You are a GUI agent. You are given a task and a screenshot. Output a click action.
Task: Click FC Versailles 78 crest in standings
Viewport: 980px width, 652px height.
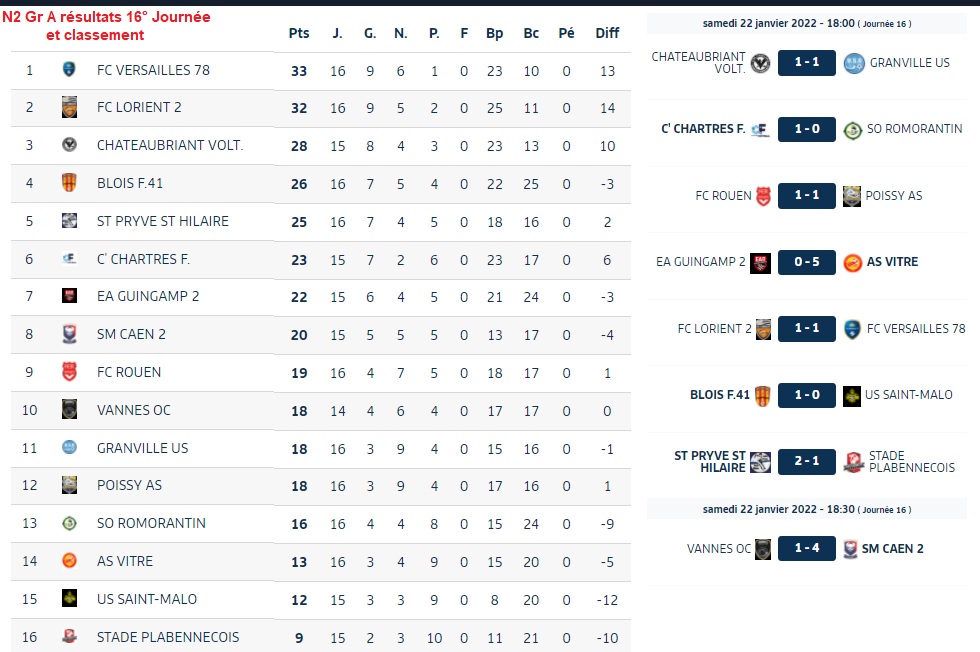tap(69, 69)
